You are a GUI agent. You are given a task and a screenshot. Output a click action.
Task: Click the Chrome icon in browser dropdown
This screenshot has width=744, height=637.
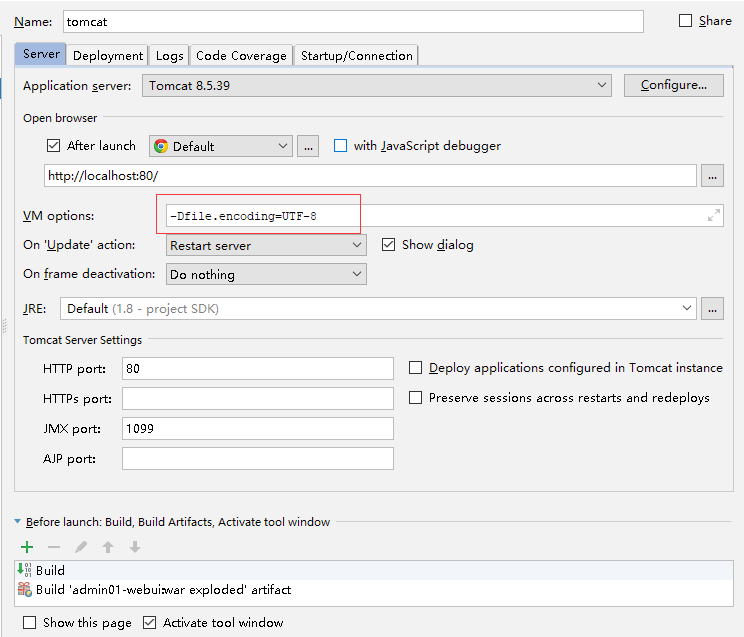[x=161, y=146]
